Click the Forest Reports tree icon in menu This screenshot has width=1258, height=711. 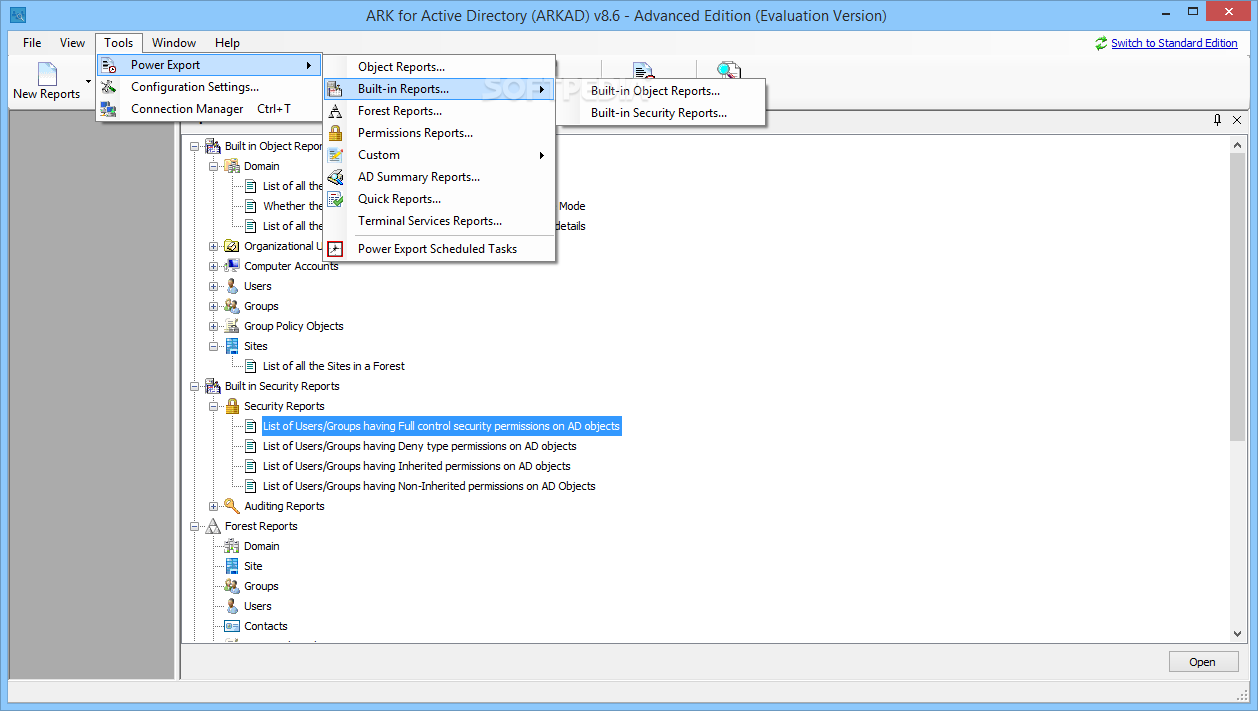coord(336,111)
